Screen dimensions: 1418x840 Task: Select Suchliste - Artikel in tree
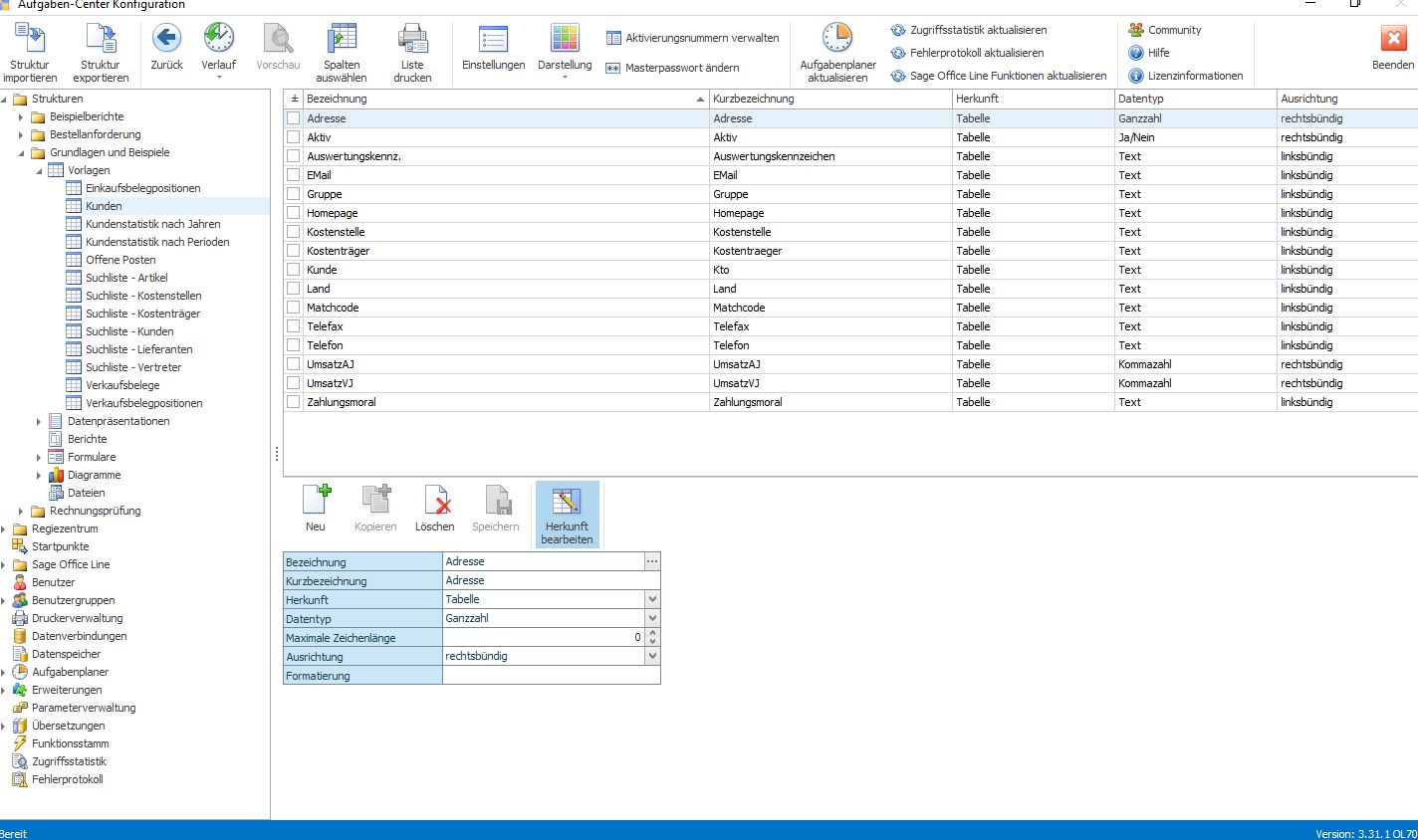tap(126, 278)
